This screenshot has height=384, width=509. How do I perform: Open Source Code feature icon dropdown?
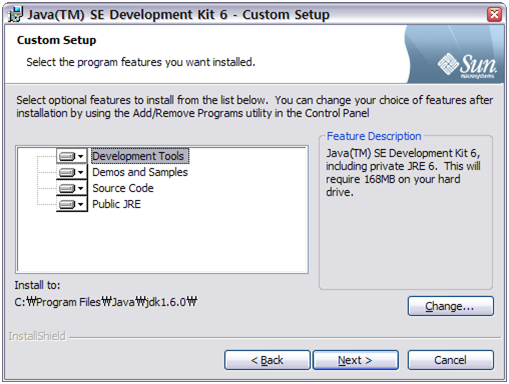tap(72, 188)
